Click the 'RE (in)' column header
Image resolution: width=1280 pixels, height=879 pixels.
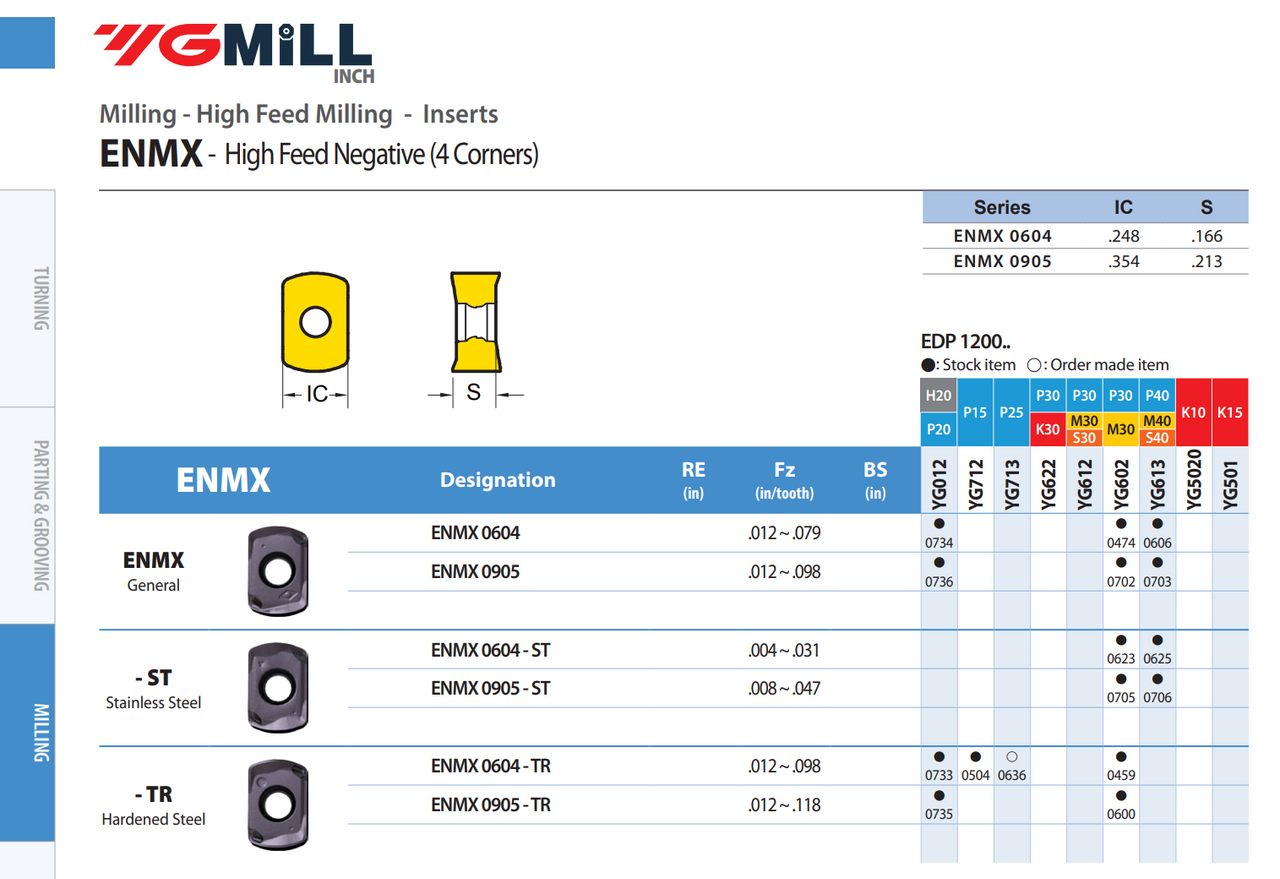(x=693, y=480)
